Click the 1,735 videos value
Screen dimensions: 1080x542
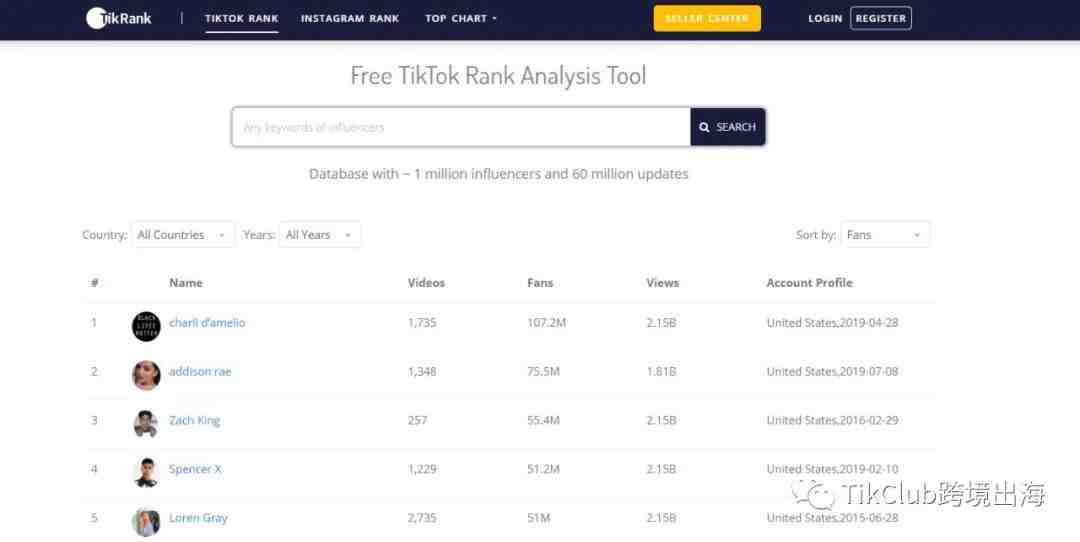click(422, 322)
